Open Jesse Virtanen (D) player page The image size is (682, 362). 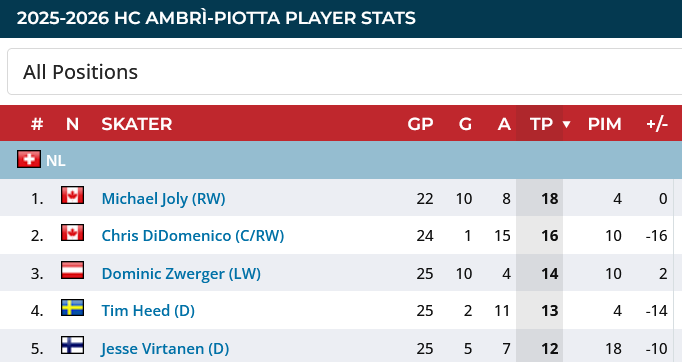165,349
